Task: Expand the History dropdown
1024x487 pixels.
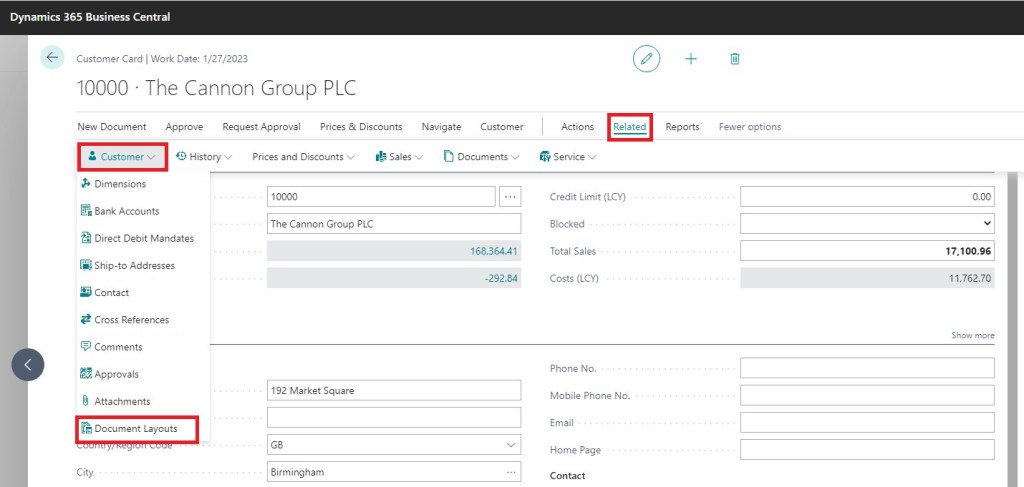Action: [x=204, y=157]
